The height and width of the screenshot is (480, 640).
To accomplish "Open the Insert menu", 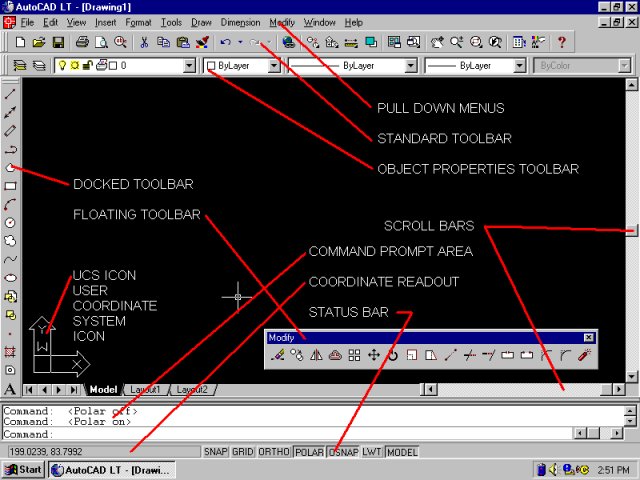I will point(105,22).
